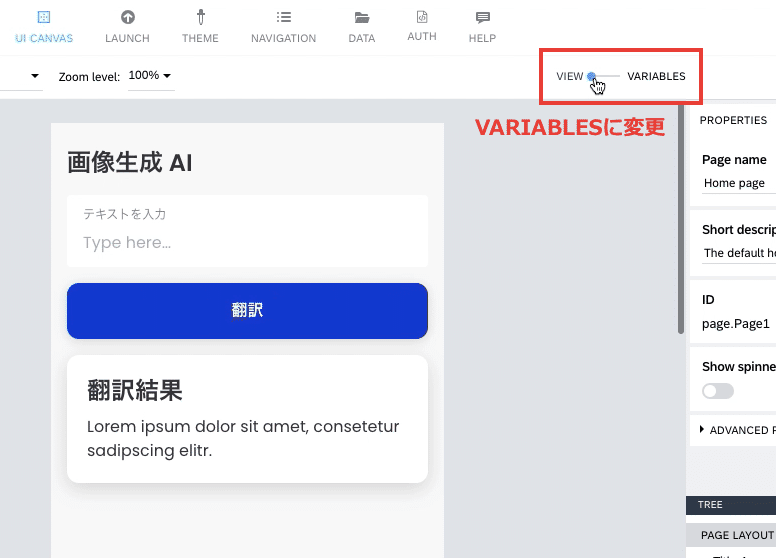Enable the Show spinner toggle

tap(718, 391)
